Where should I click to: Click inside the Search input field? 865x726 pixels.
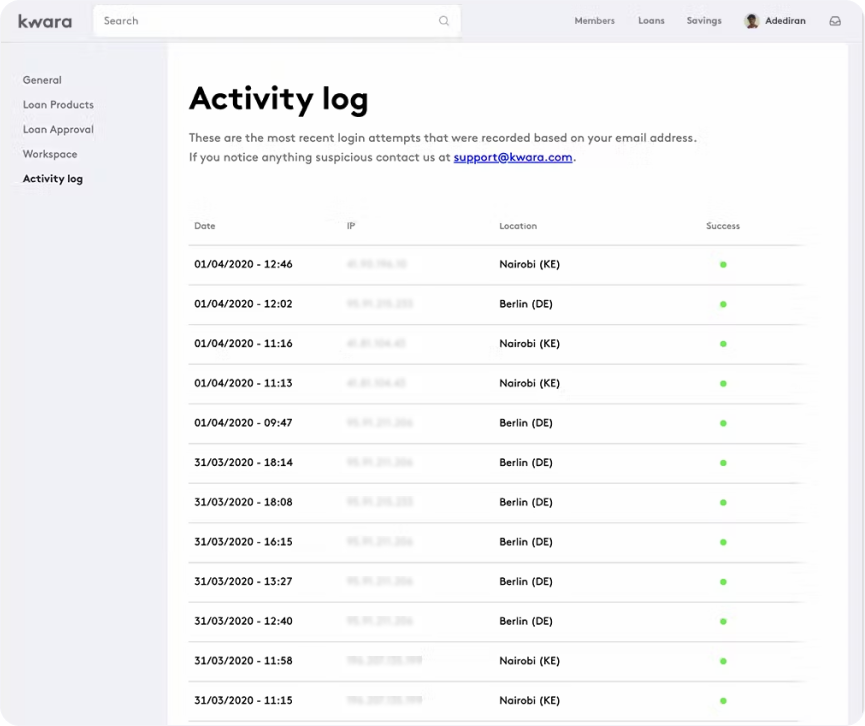click(x=250, y=20)
